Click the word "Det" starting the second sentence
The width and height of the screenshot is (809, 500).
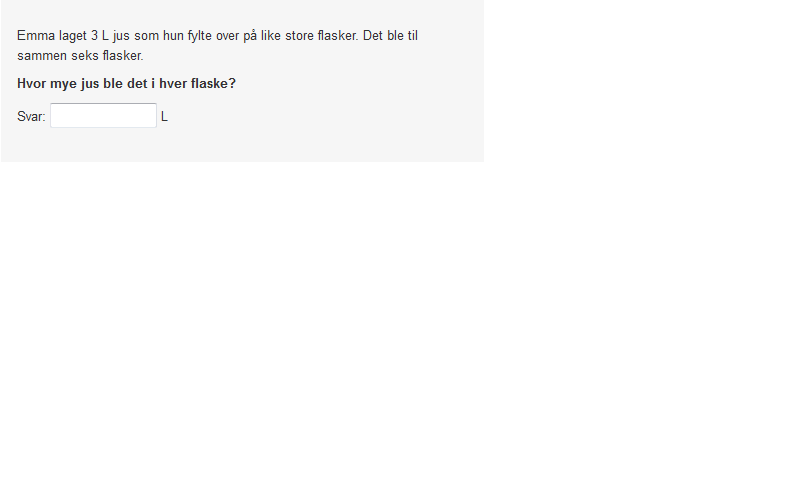click(x=373, y=36)
